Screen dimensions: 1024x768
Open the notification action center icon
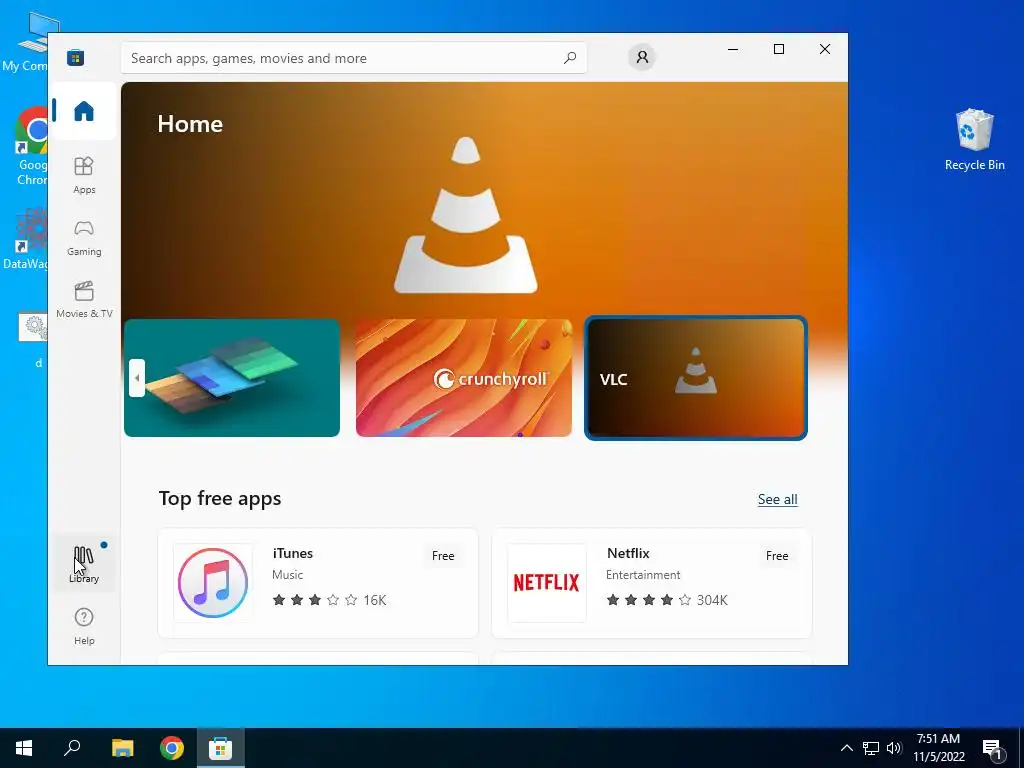pos(993,748)
